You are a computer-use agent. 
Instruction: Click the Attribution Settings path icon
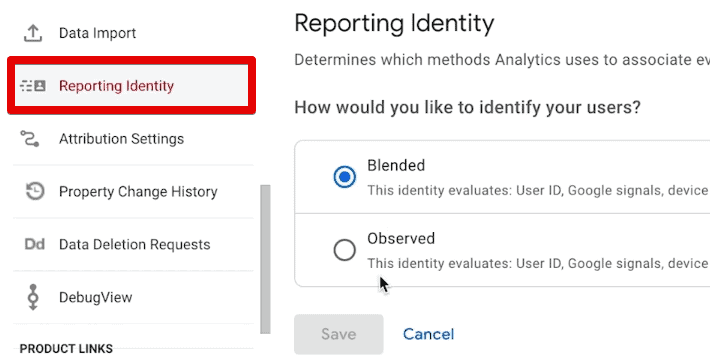click(x=30, y=139)
